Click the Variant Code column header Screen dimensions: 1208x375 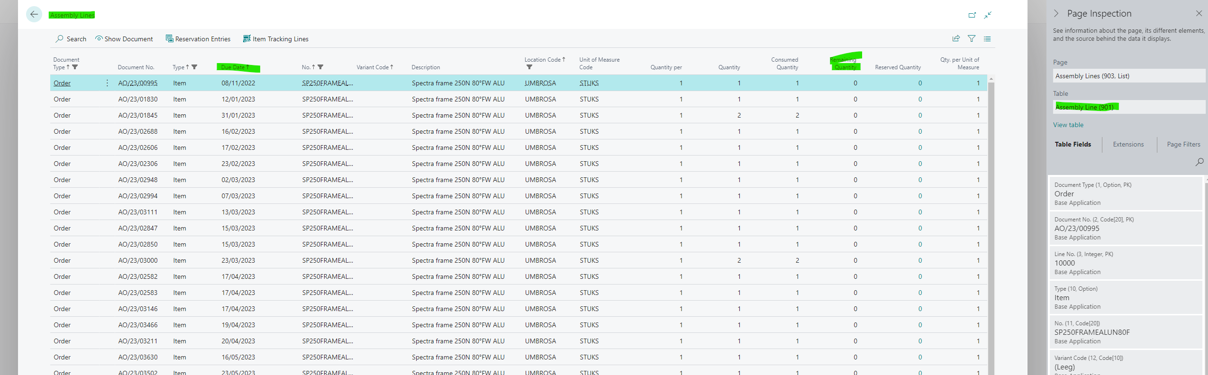(x=374, y=68)
